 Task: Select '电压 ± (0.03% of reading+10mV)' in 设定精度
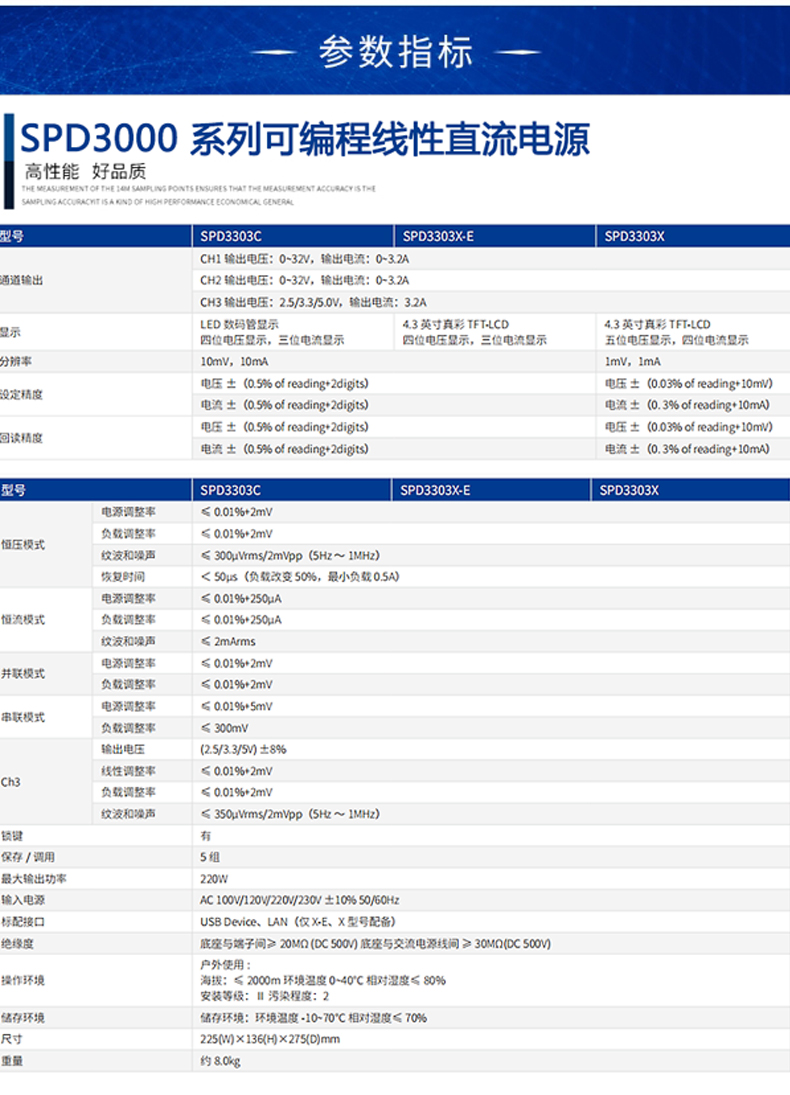689,383
